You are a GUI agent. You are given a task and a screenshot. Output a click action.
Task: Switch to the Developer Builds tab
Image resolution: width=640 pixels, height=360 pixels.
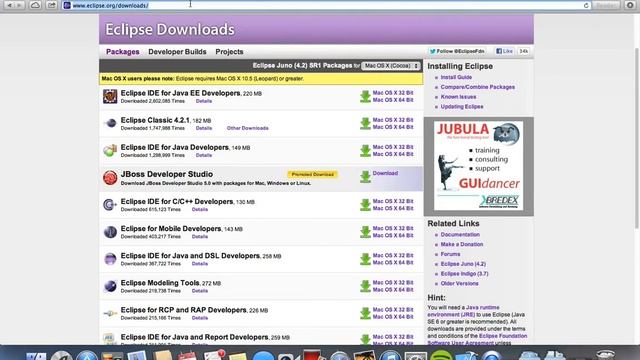[x=177, y=52]
